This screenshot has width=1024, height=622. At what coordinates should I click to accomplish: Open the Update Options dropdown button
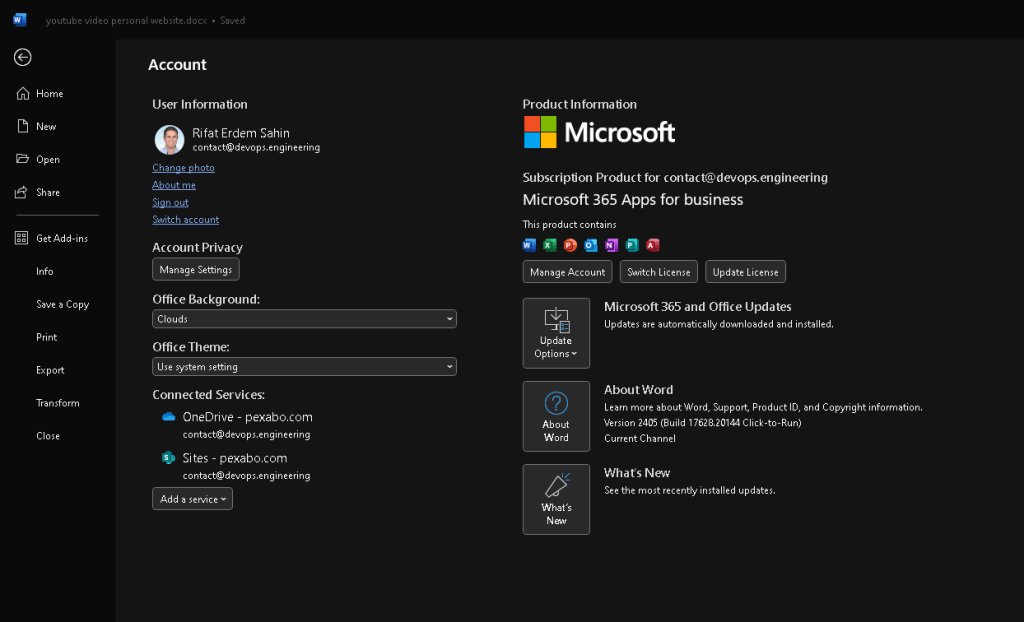coord(556,333)
